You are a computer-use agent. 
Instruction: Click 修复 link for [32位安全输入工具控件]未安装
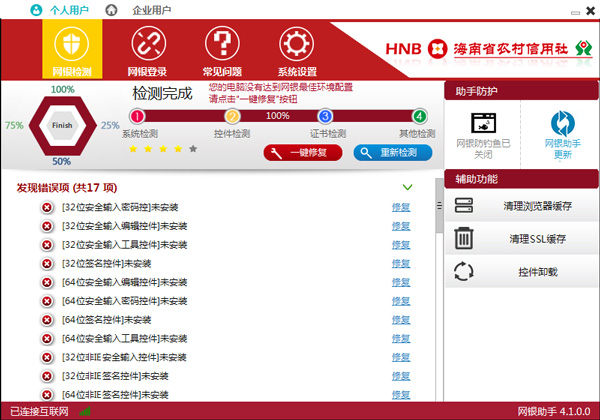(x=401, y=245)
